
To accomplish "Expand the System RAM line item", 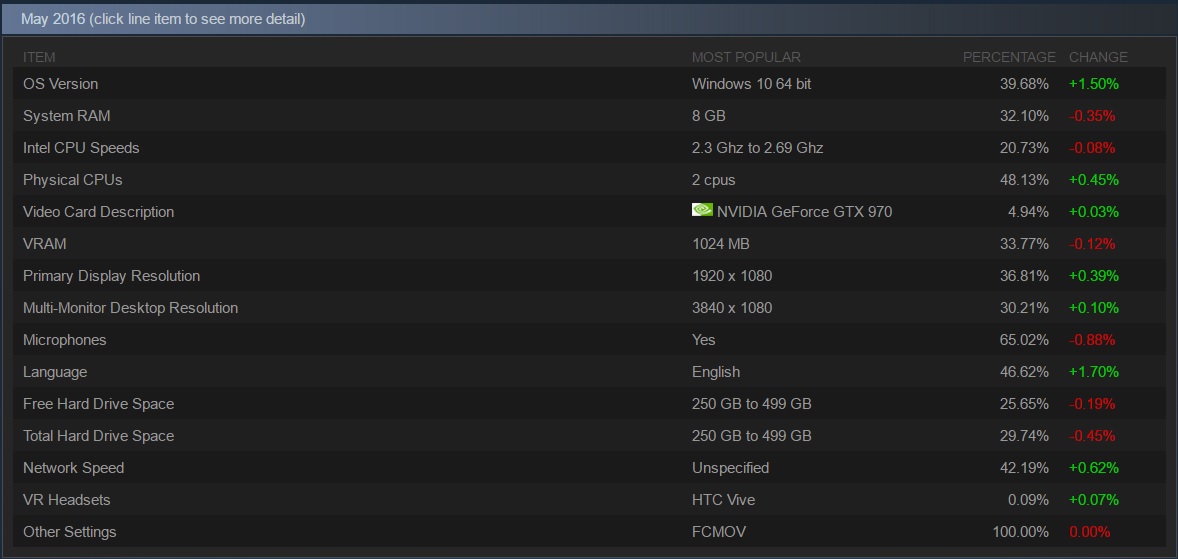I will pos(67,116).
